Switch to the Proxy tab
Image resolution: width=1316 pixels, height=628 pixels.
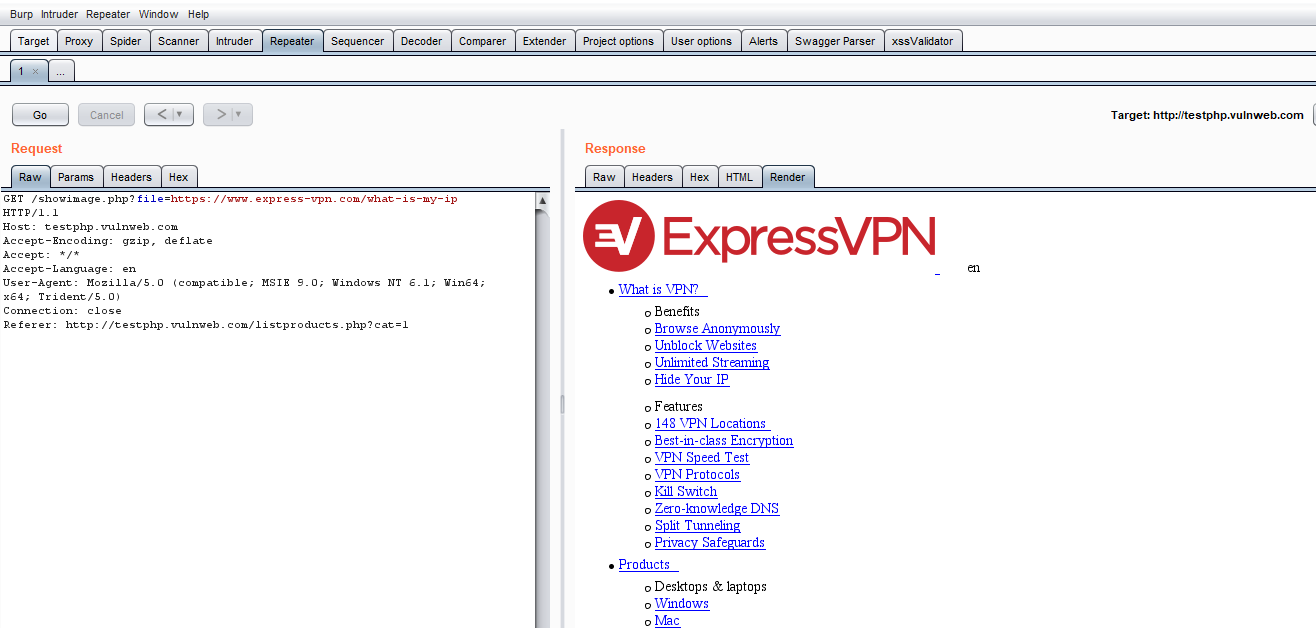click(79, 41)
